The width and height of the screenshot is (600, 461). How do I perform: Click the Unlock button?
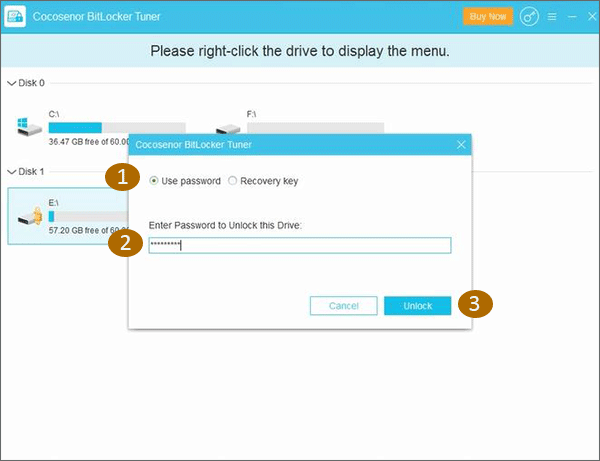point(417,306)
